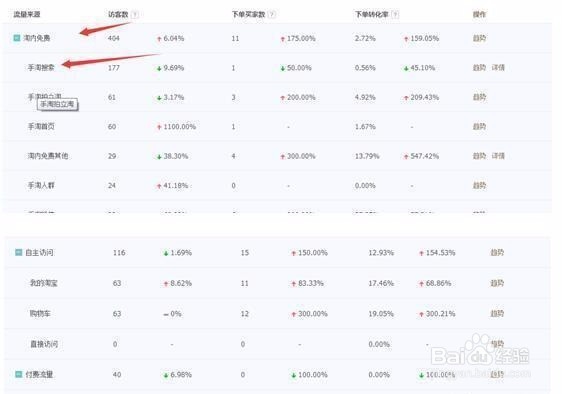Select the 淘内免费 row label
Screen dimensions: 562x394
[37, 38]
